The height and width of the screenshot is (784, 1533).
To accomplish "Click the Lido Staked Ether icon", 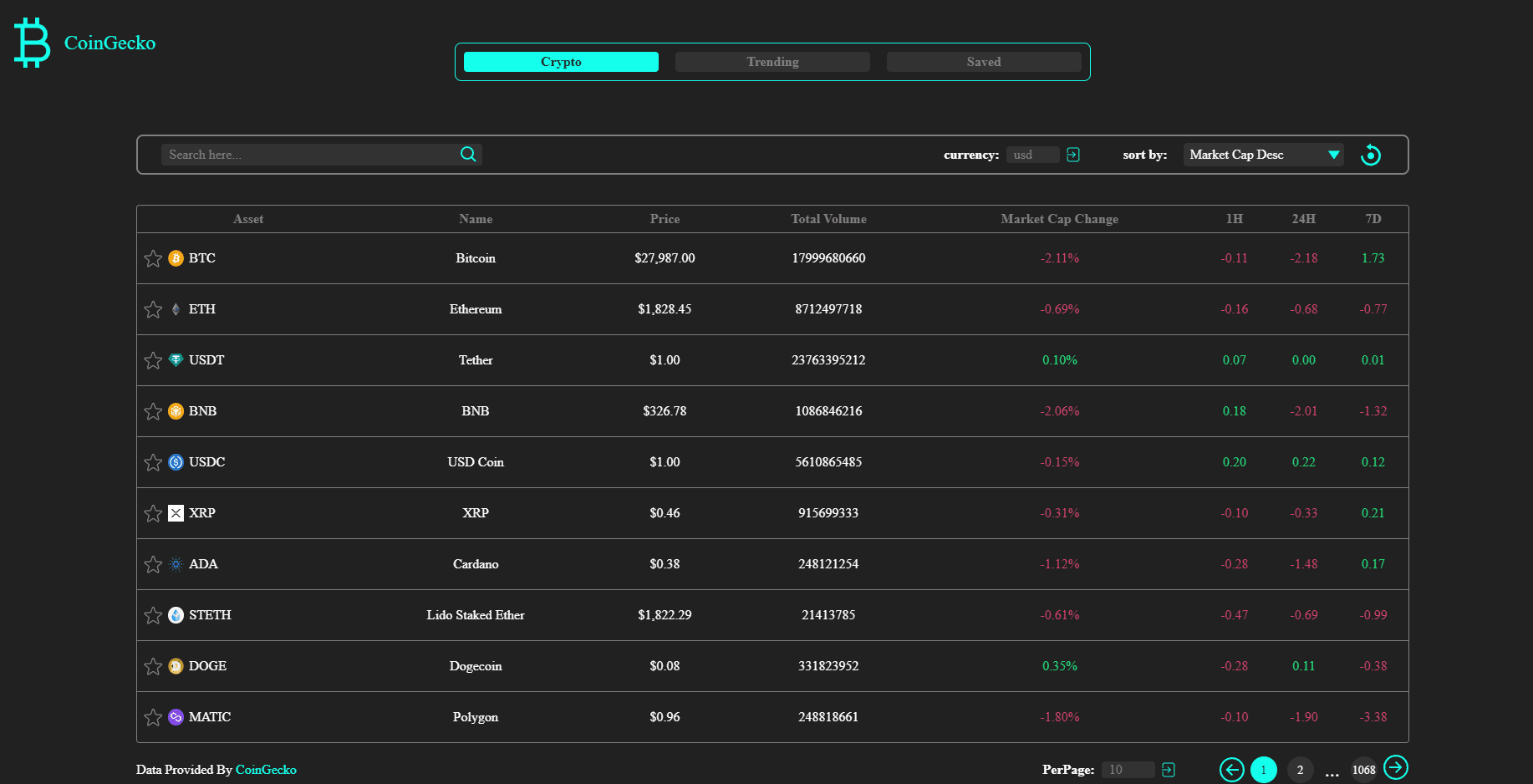I will pos(176,615).
